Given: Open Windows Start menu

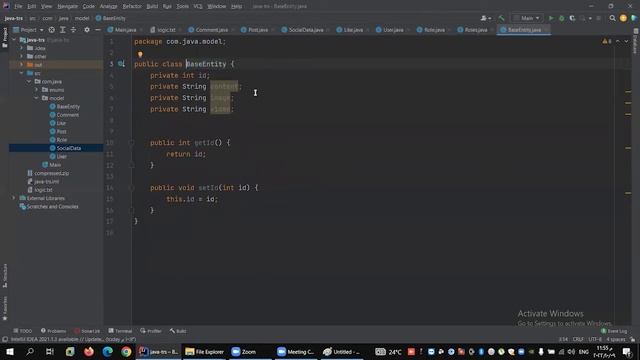Looking at the screenshot, I should click(10, 351).
